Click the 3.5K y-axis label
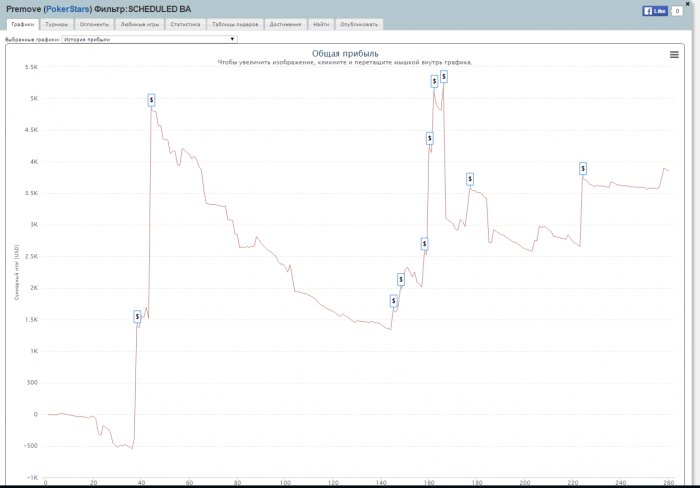Image resolution: width=700 pixels, height=488 pixels. [x=31, y=193]
